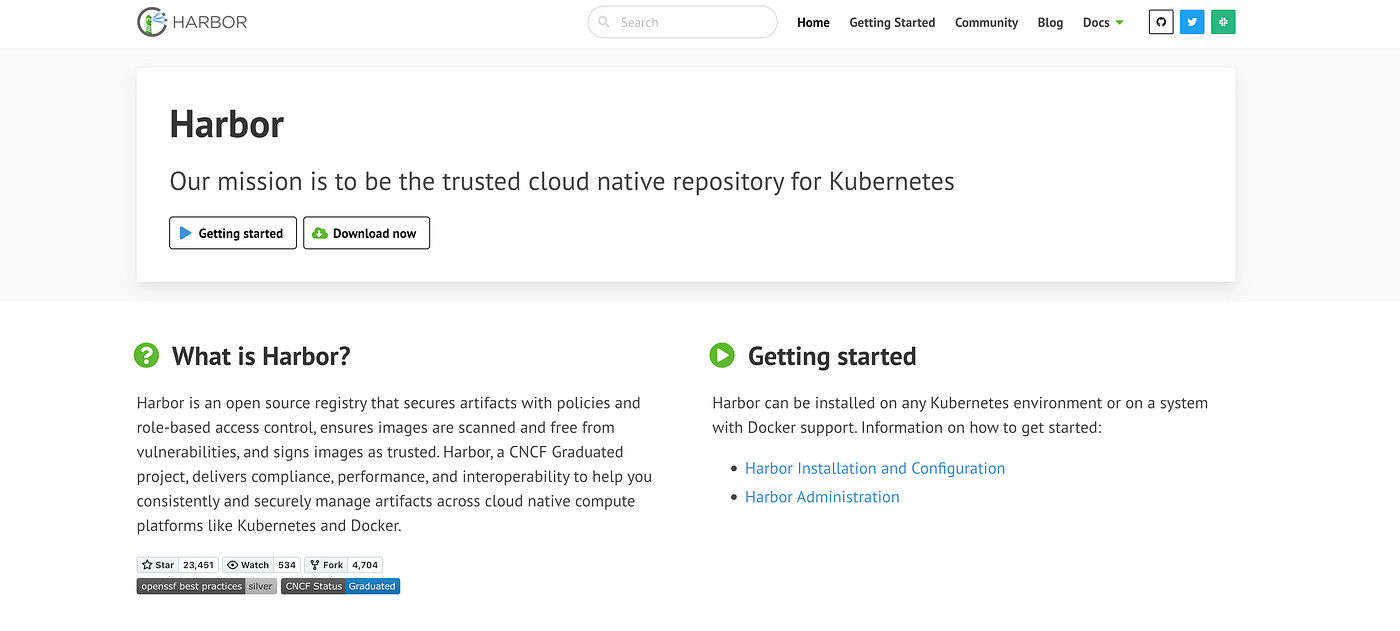Click the fork count 4,704

(x=365, y=565)
